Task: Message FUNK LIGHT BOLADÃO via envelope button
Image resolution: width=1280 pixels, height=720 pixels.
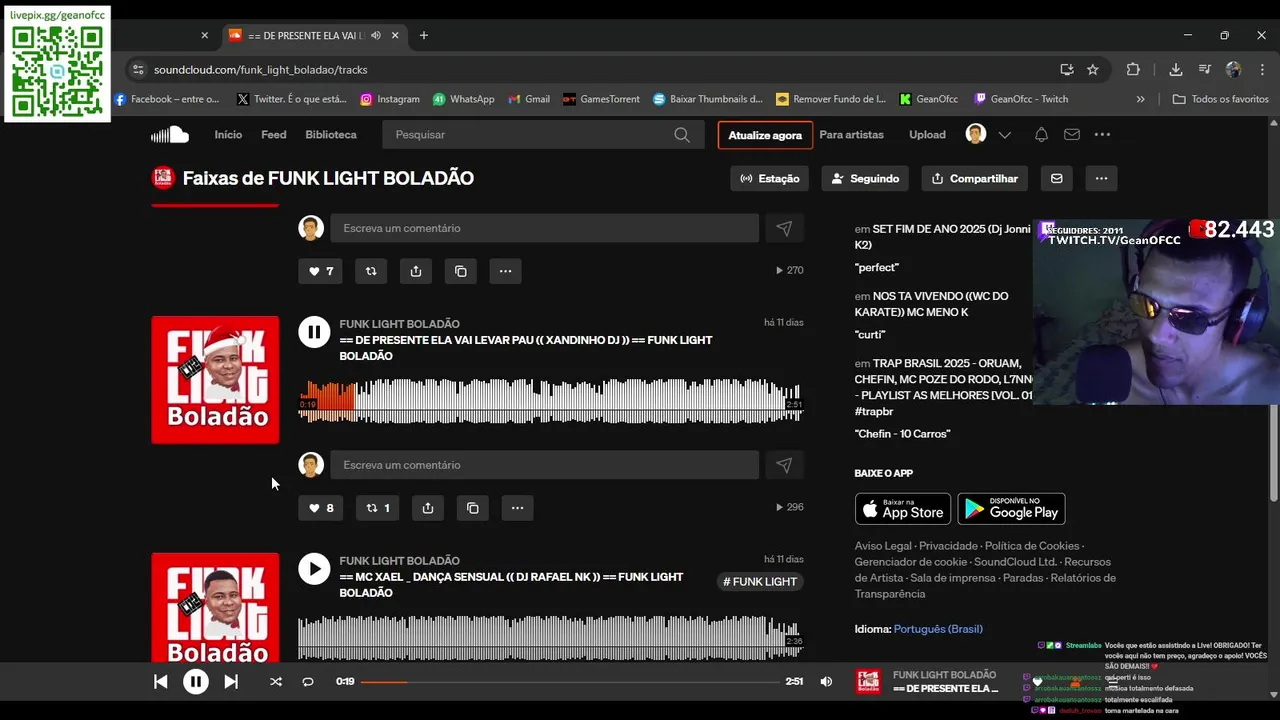Action: [1057, 179]
